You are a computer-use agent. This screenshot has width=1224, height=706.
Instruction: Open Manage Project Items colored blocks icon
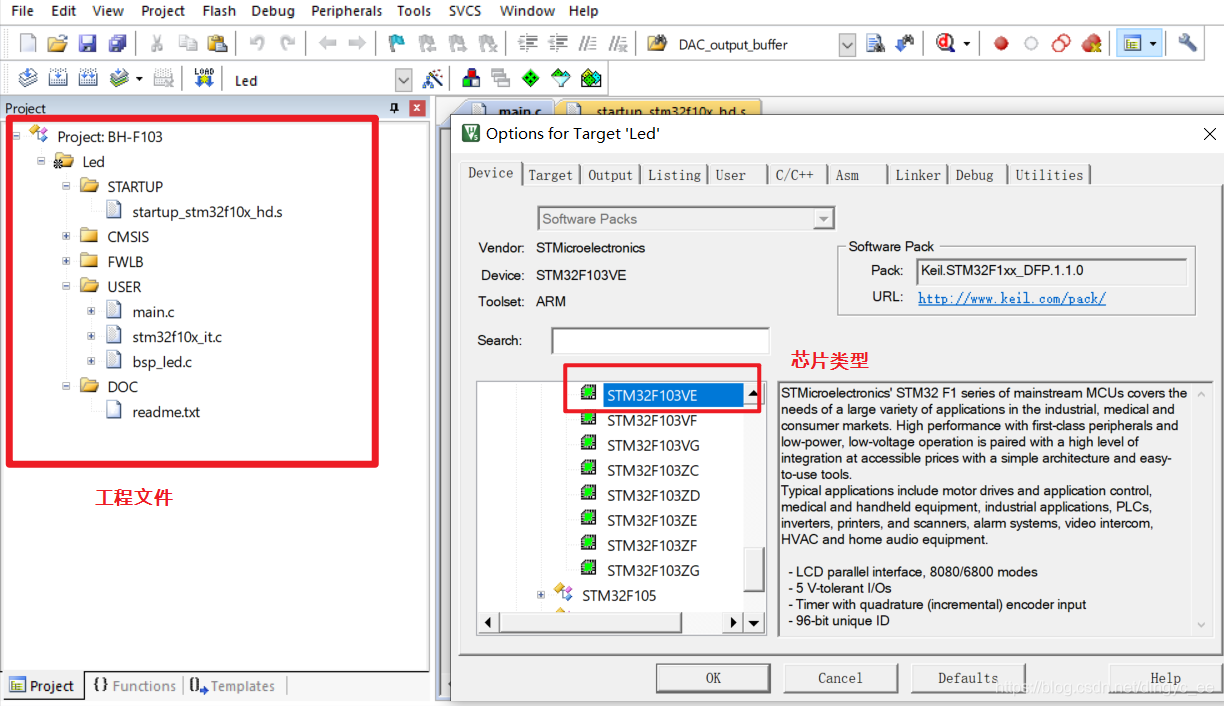(x=470, y=78)
